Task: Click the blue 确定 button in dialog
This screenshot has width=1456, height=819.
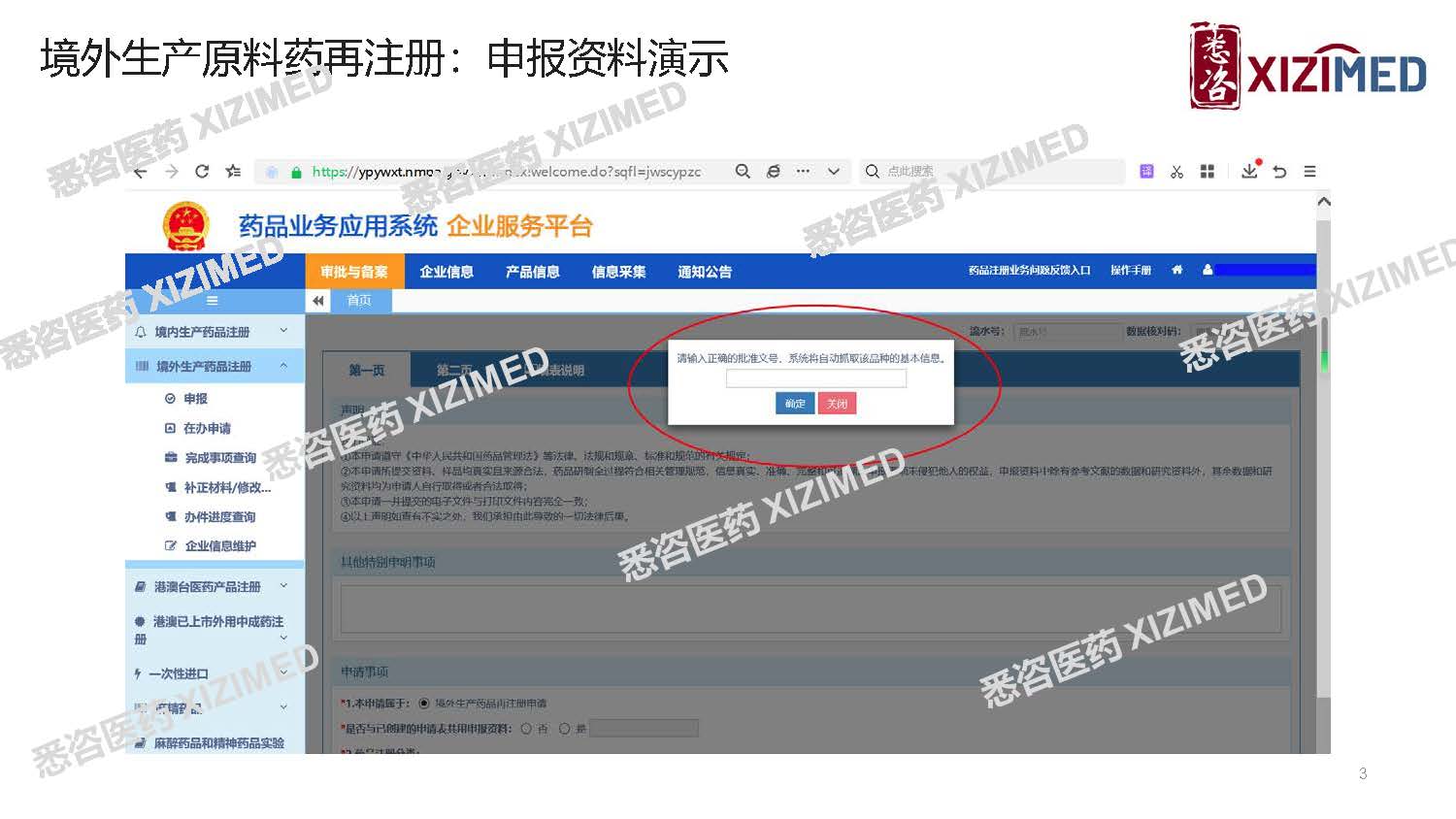Action: click(x=794, y=404)
